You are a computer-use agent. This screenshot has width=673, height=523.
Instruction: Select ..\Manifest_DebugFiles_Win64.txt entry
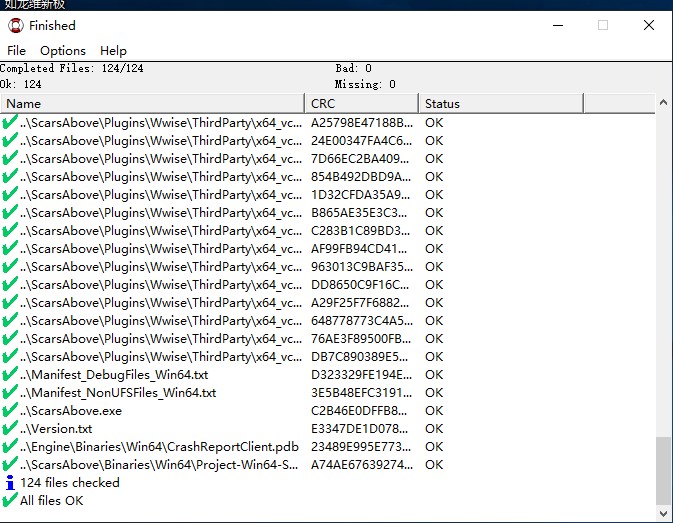pos(114,375)
